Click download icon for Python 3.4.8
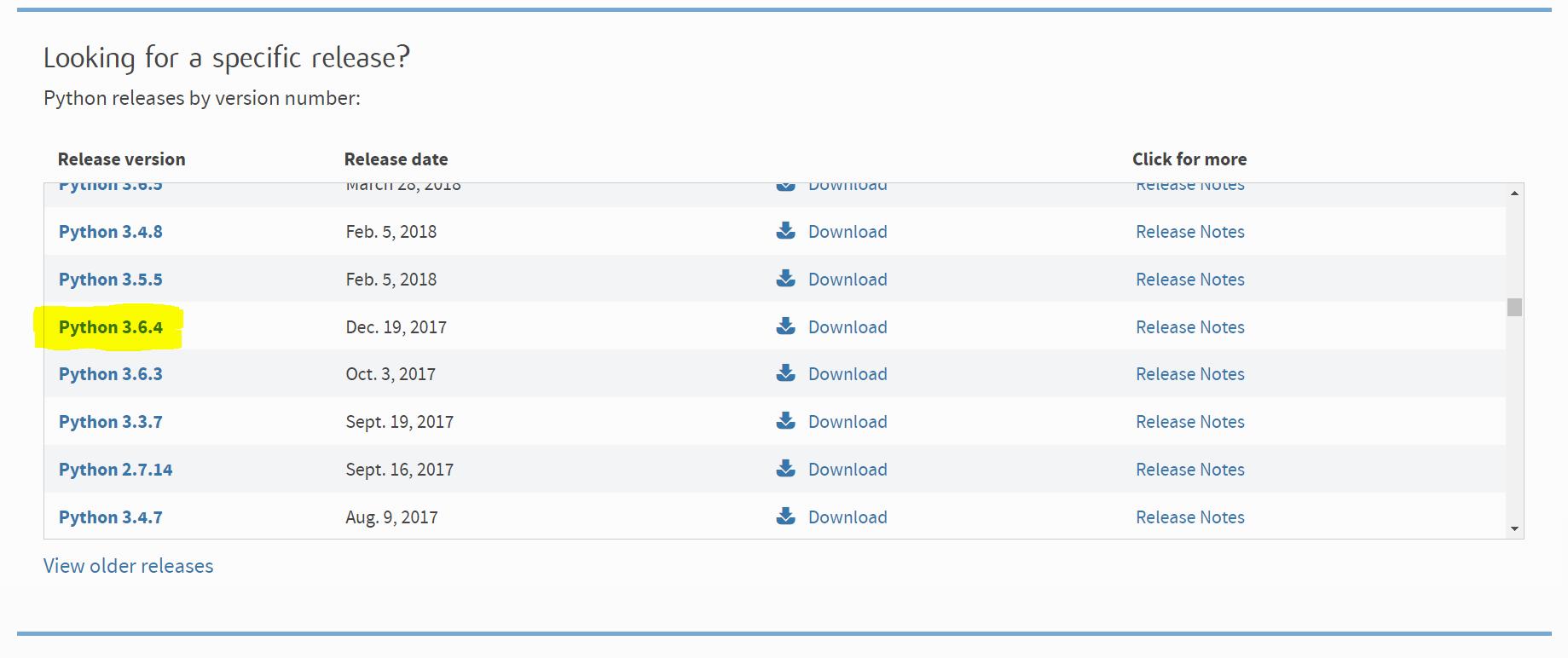The width and height of the screenshot is (1568, 658). point(785,231)
